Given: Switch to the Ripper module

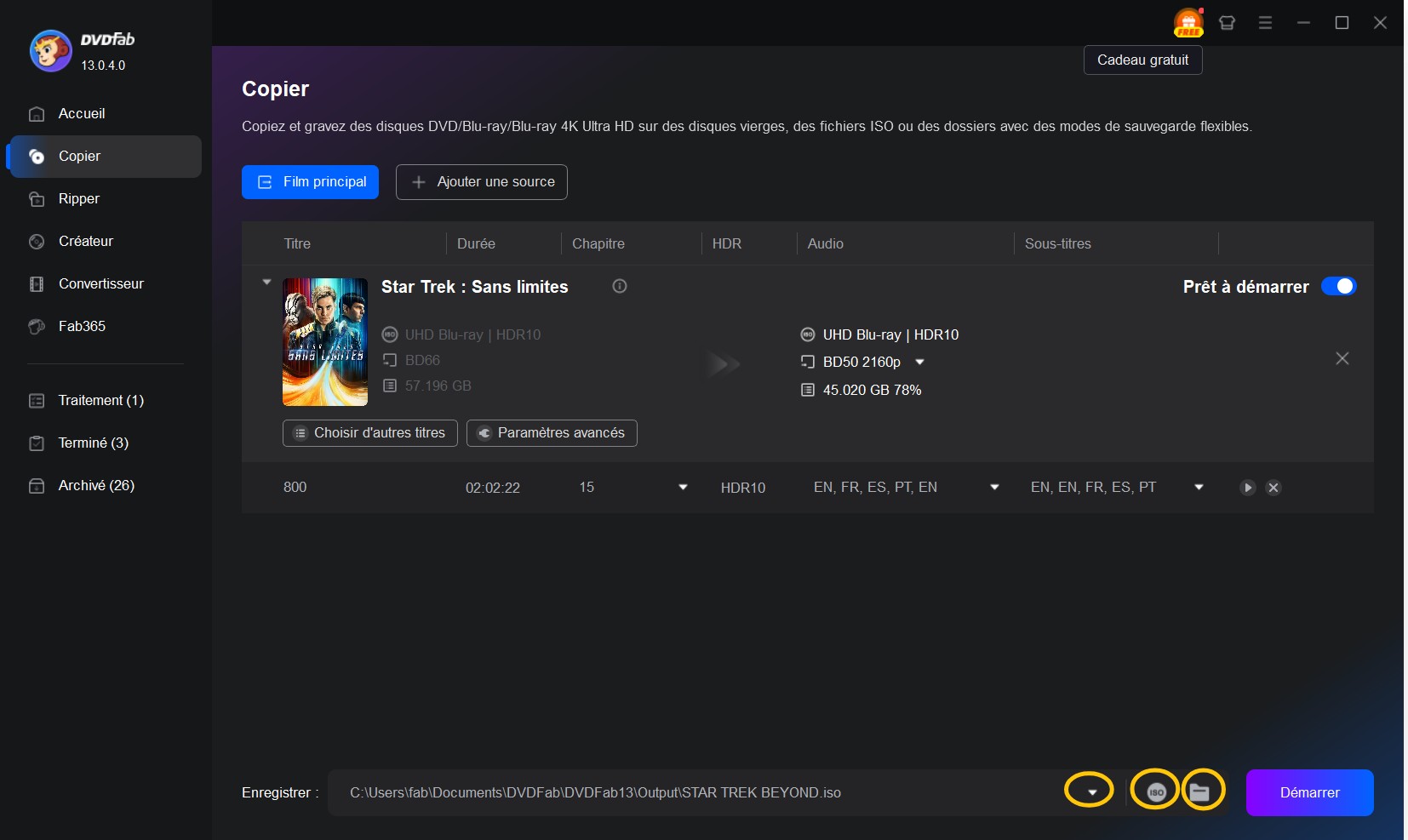Looking at the screenshot, I should [x=79, y=198].
